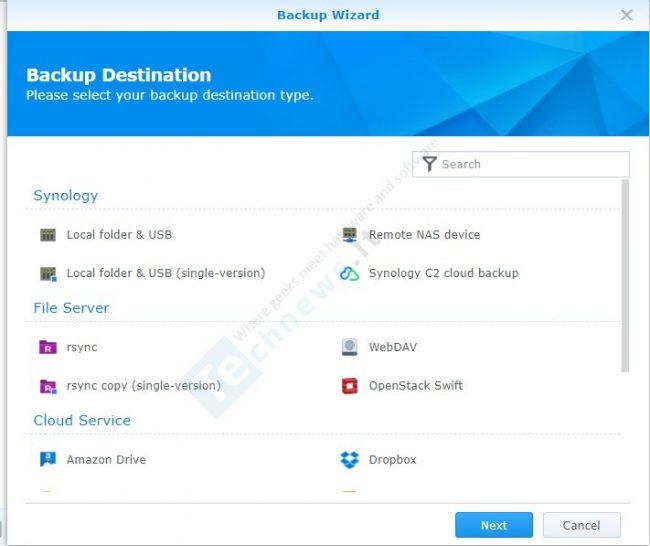The height and width of the screenshot is (546, 650).
Task: Cancel the backup wizard
Action: pos(581,525)
